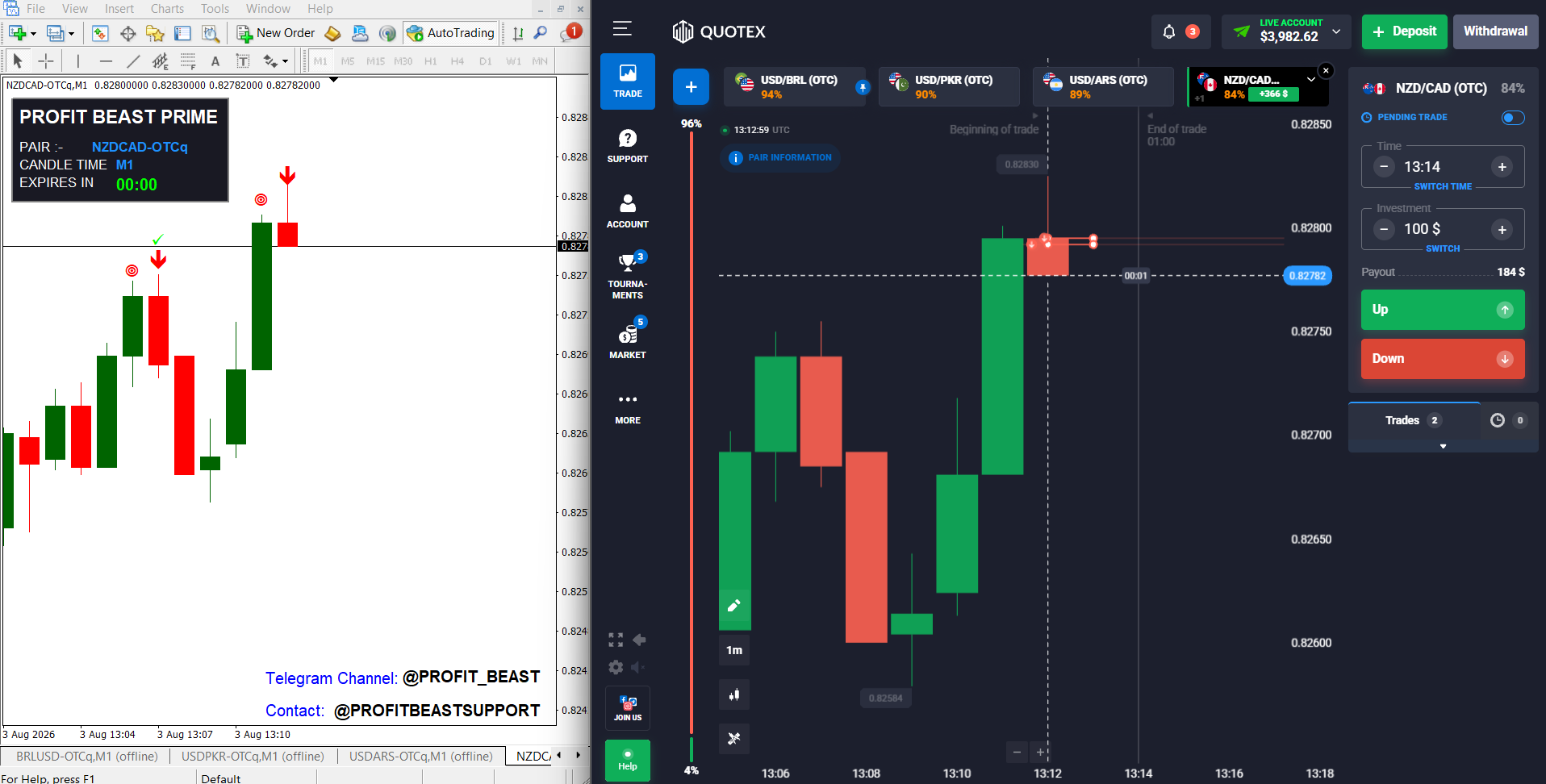Viewport: 1546px width, 784px height.
Task: Select the Fibonacci retracement tool
Action: [188, 60]
